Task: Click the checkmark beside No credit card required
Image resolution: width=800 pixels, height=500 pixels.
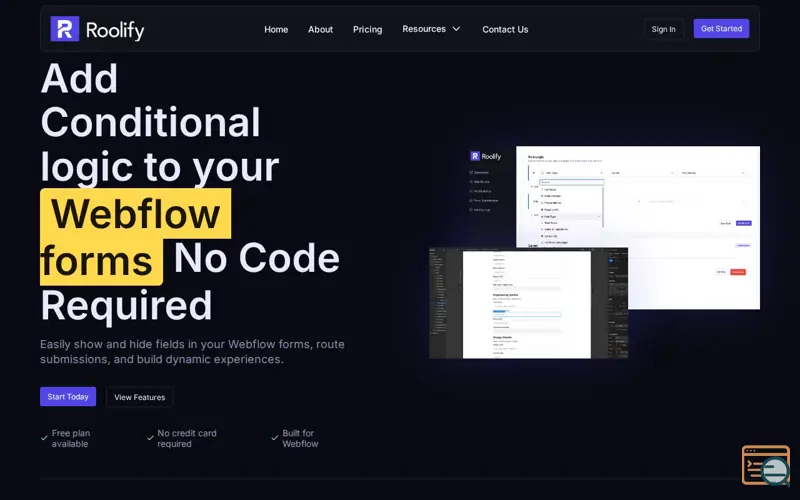Action: tap(150, 438)
